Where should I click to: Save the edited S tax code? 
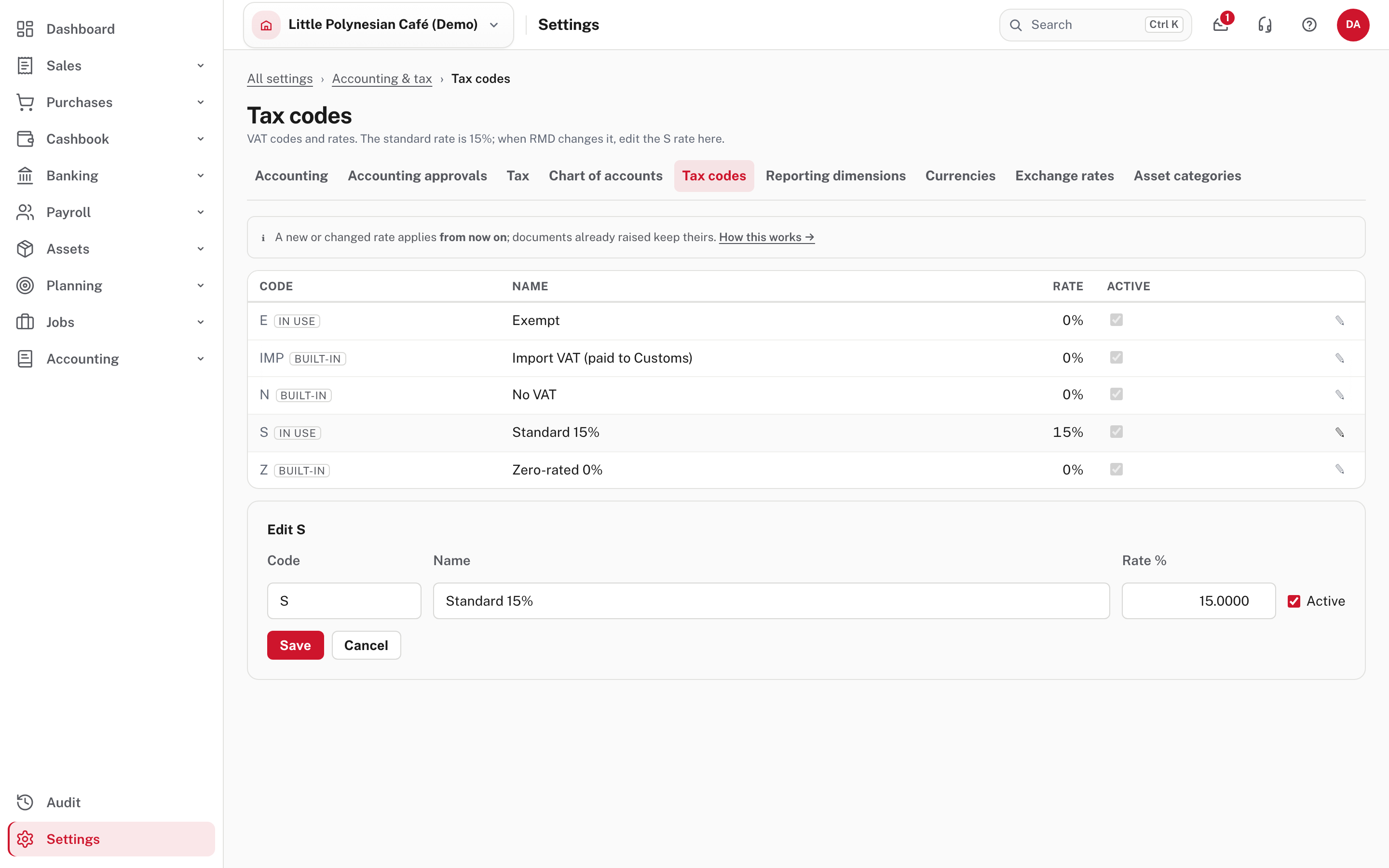coord(295,645)
